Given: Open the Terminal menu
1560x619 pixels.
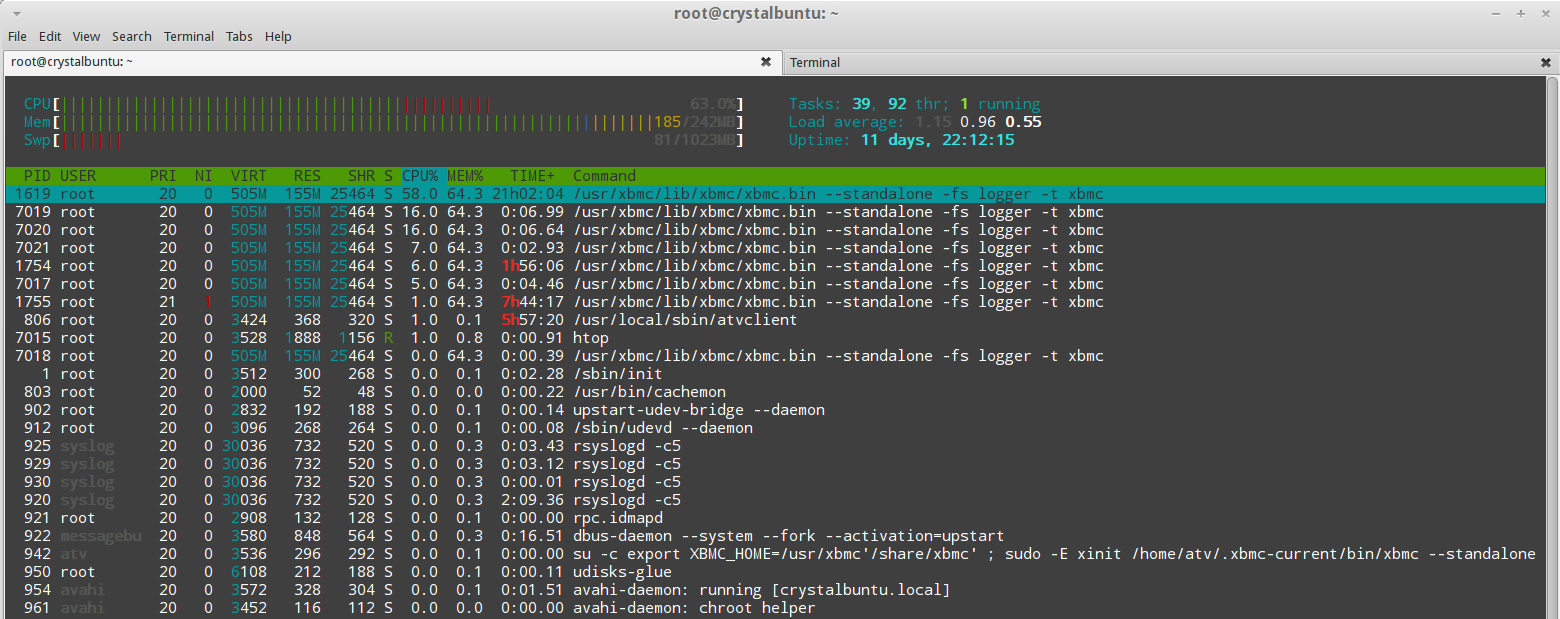Looking at the screenshot, I should pyautogui.click(x=189, y=36).
